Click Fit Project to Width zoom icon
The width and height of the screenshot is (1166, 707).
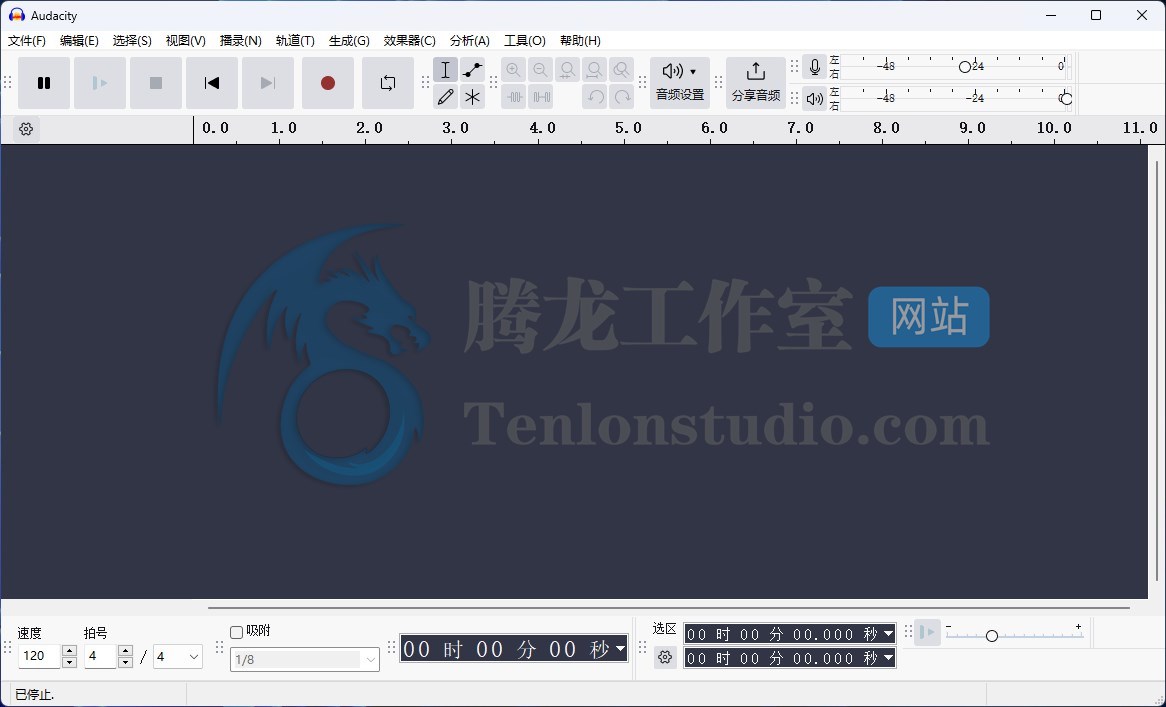tap(594, 70)
